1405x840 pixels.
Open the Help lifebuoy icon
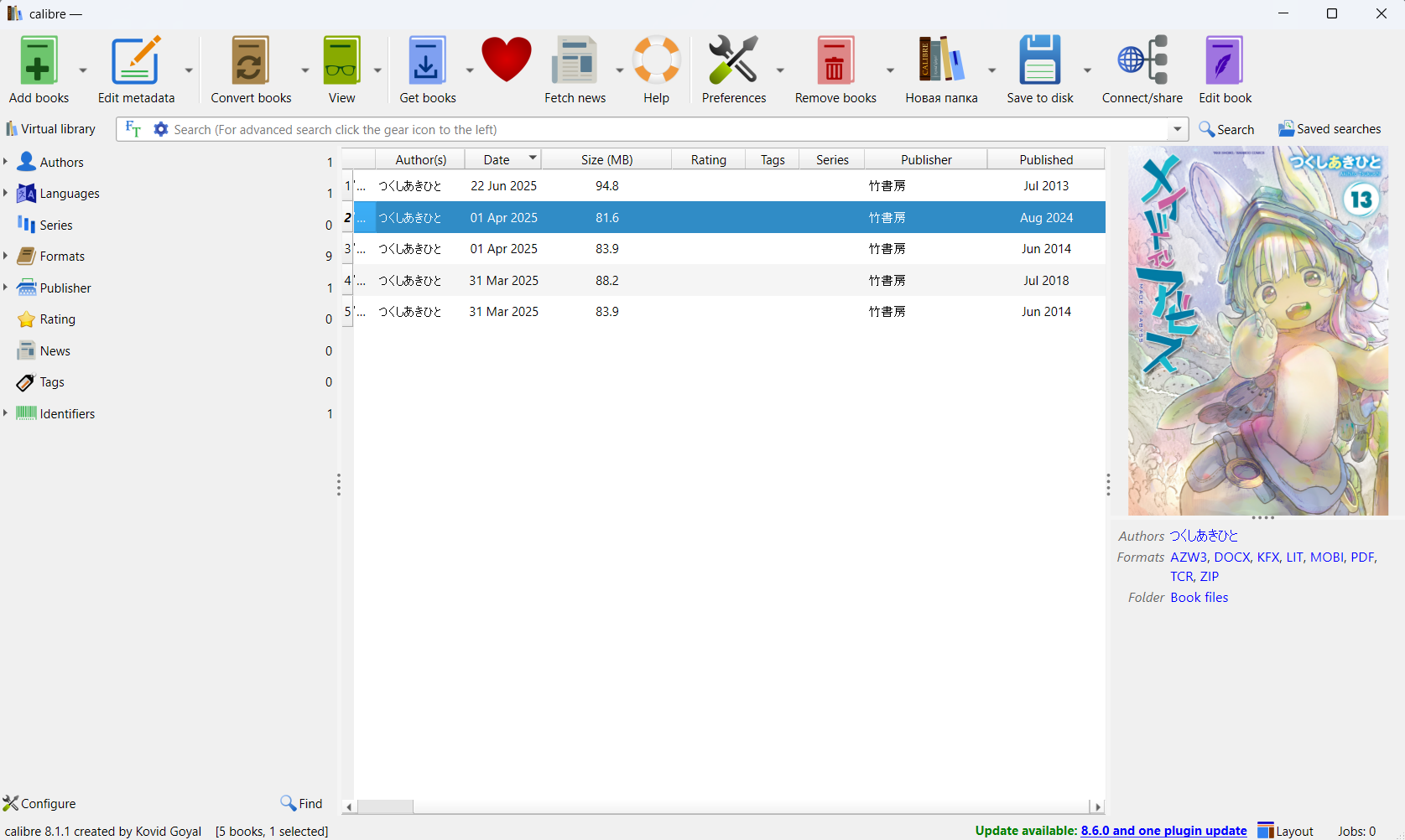coord(656,60)
